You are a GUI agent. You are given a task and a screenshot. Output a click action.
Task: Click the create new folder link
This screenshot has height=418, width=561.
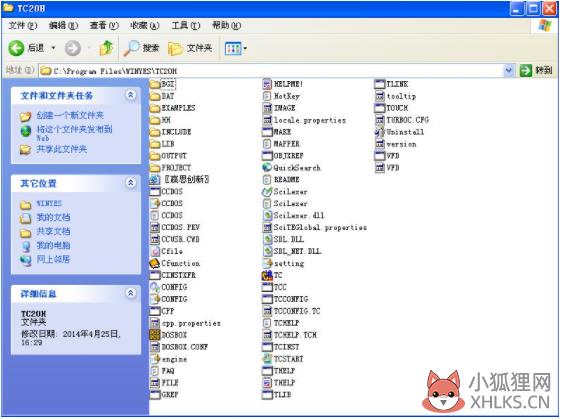tap(70, 115)
